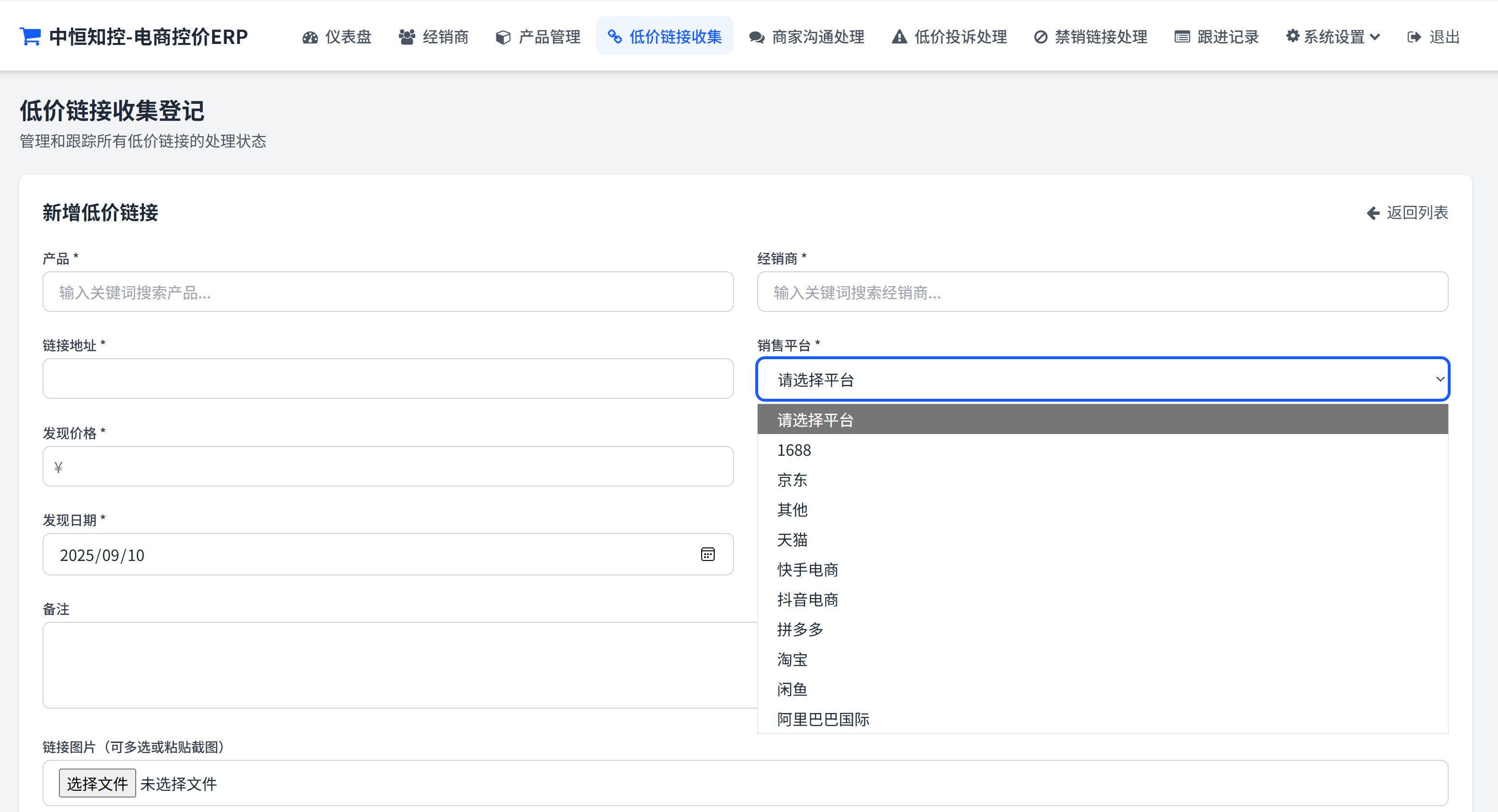This screenshot has height=812, width=1498.
Task: Open 低价投诉处理 warning section
Action: pyautogui.click(x=949, y=37)
